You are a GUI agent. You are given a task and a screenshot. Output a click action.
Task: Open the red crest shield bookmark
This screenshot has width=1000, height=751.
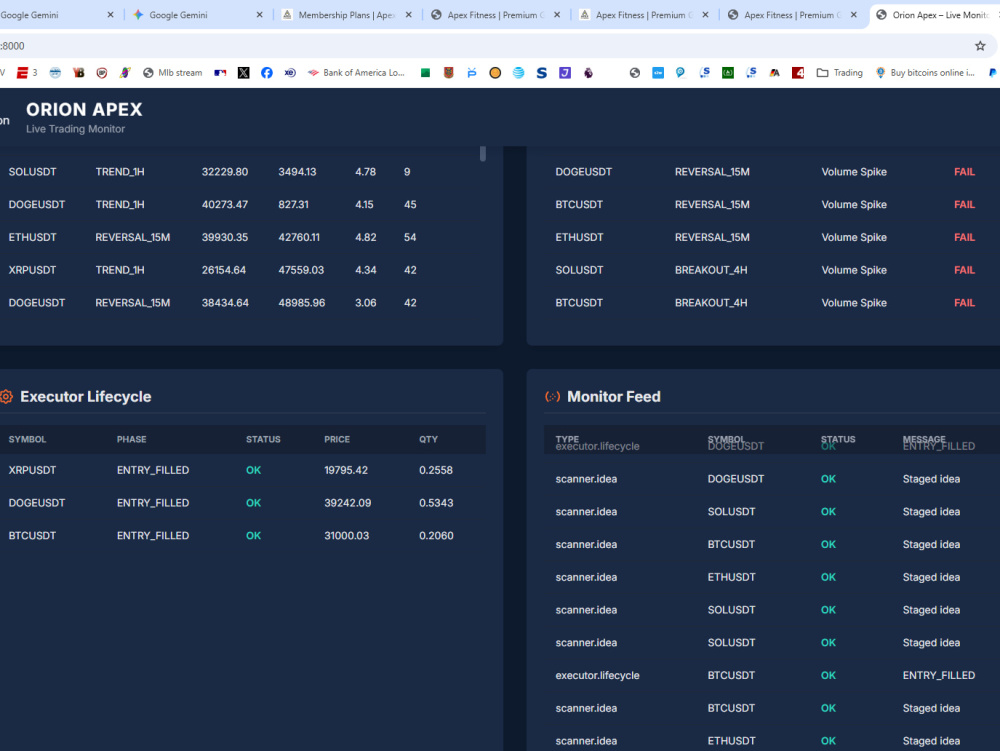click(449, 73)
